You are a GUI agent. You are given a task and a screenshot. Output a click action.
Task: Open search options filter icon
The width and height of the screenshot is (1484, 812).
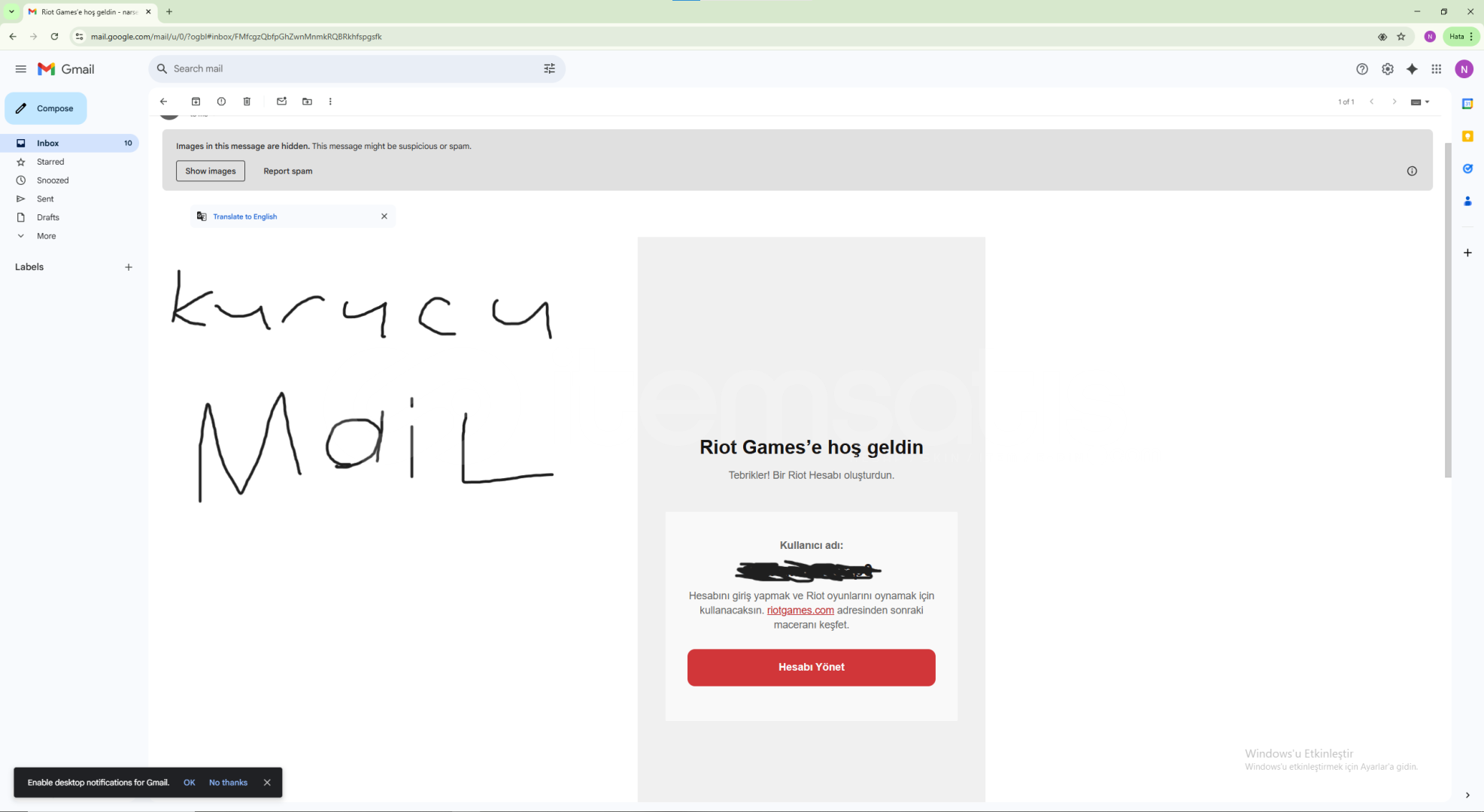(549, 68)
